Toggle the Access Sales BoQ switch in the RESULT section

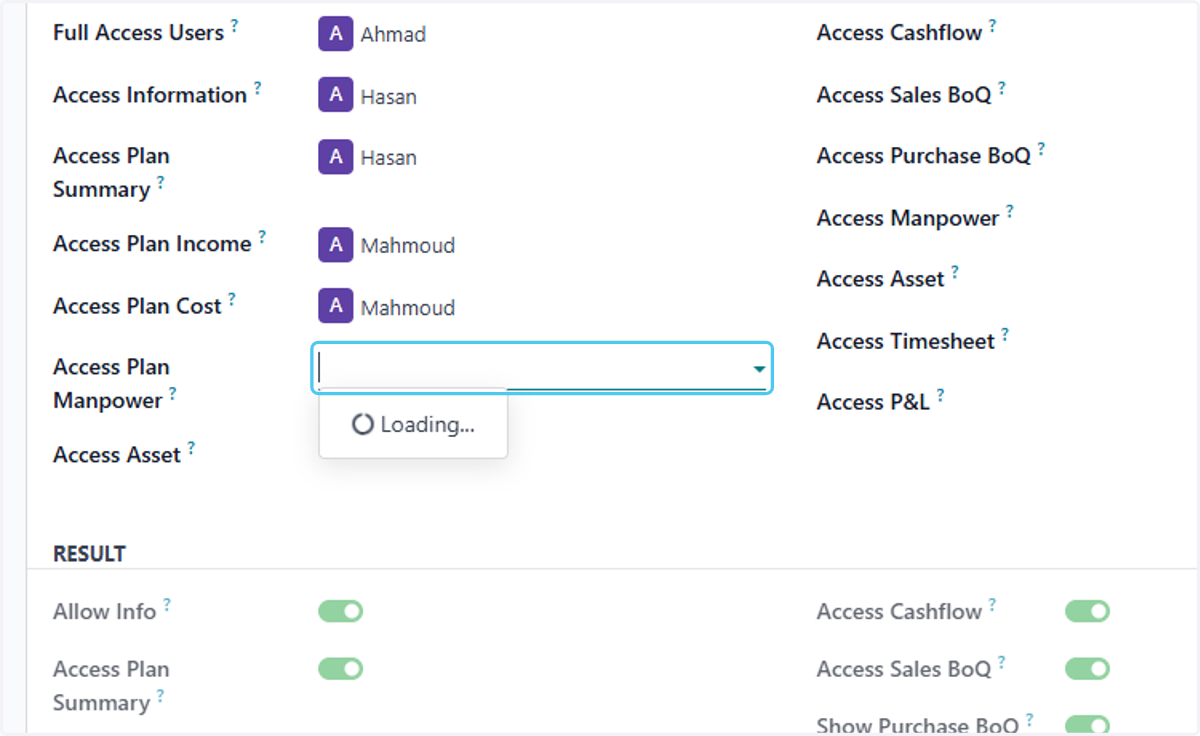(1088, 669)
